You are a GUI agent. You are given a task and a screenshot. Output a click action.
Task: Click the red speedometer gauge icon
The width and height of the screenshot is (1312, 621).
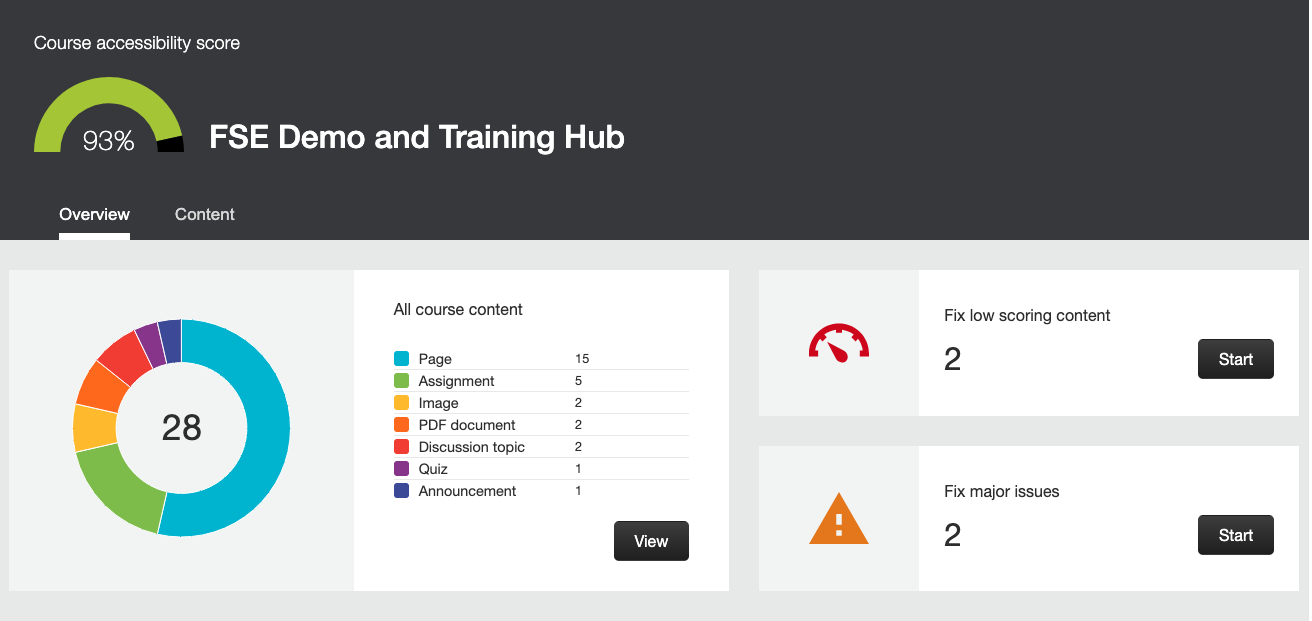[840, 341]
